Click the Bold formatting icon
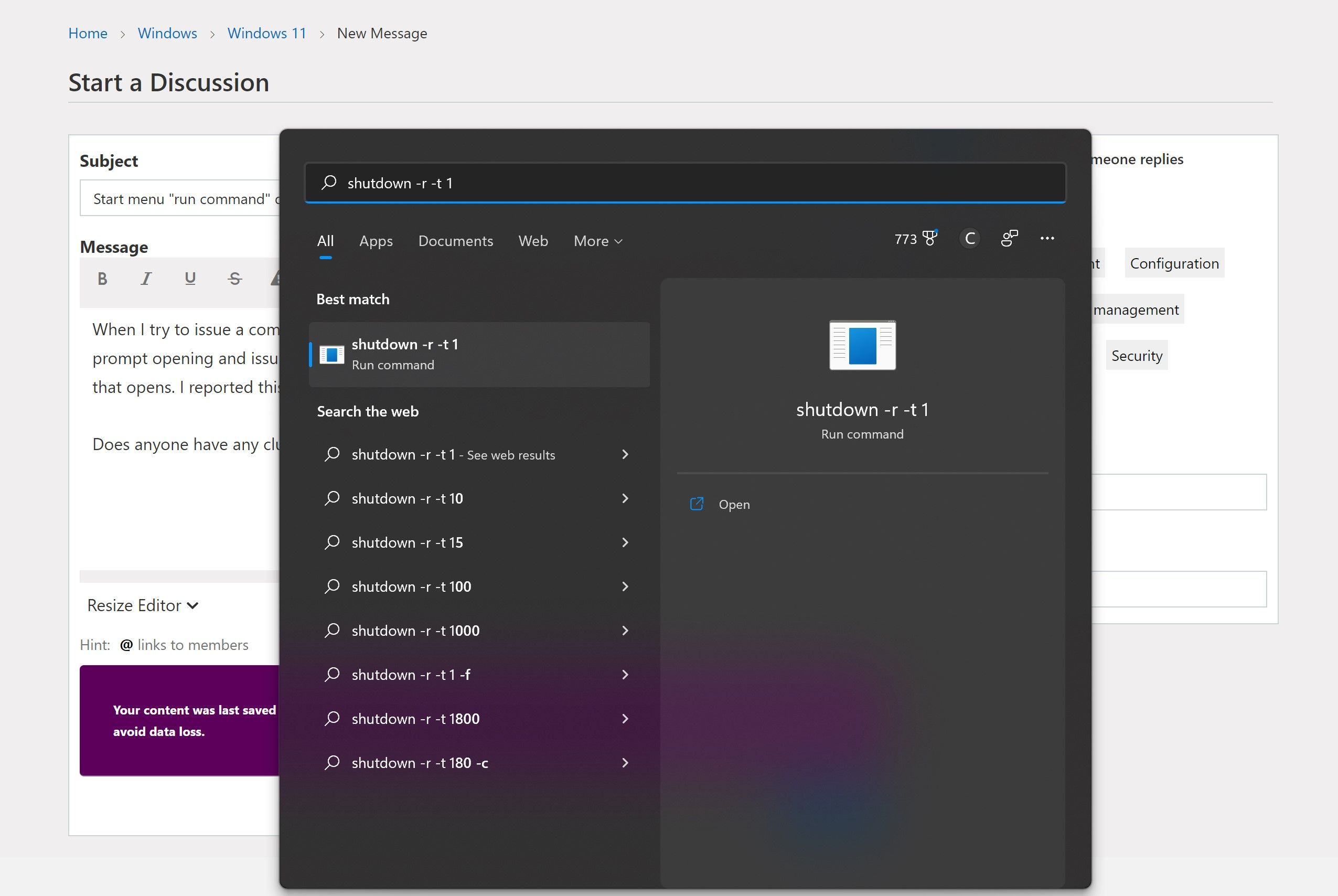 coord(102,278)
